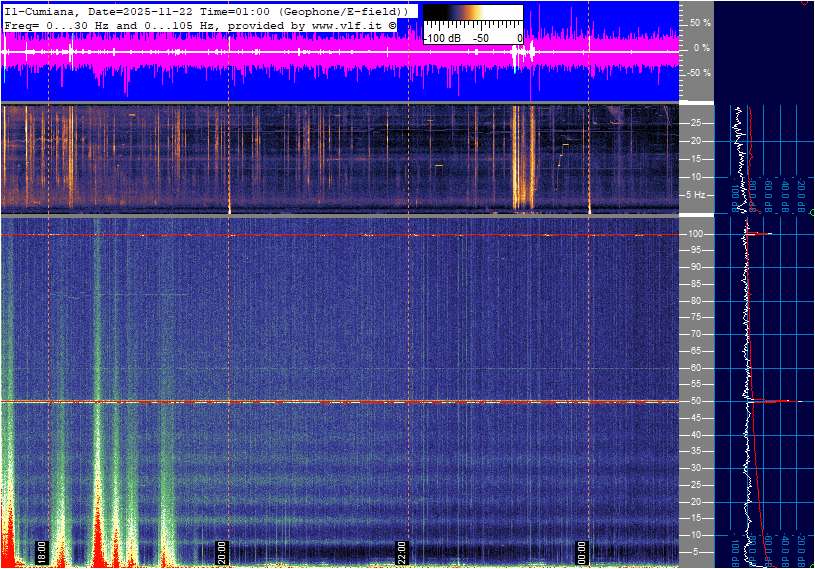This screenshot has width=815, height=569.
Task: Click the 0 % amplitude axis label
Action: (x=701, y=47)
